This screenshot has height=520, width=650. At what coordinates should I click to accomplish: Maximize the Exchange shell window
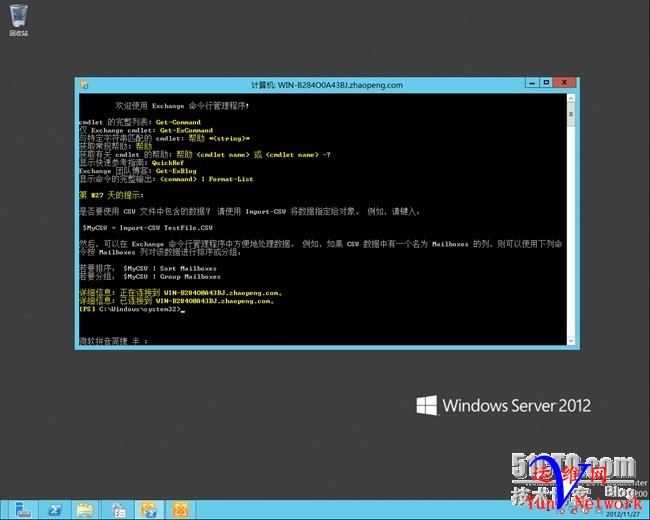(x=546, y=83)
